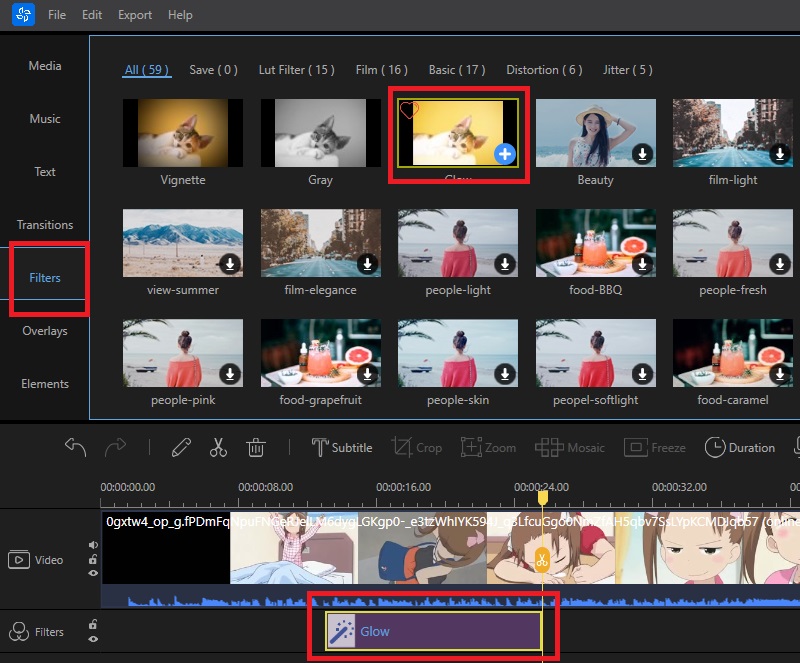Split the clip with the scissors tool
This screenshot has width=800, height=663.
tap(219, 447)
